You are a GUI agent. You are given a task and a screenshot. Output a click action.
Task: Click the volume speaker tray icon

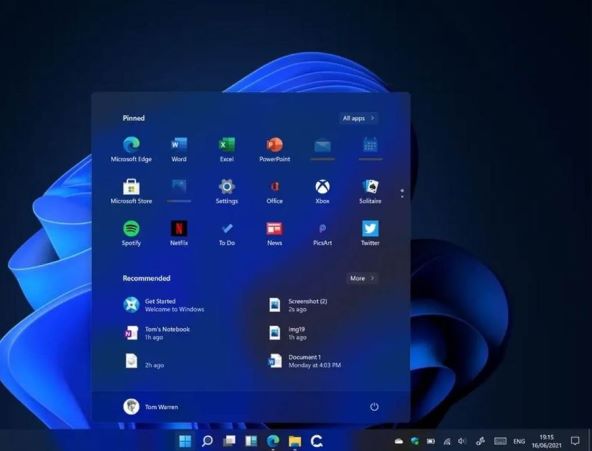click(x=462, y=441)
